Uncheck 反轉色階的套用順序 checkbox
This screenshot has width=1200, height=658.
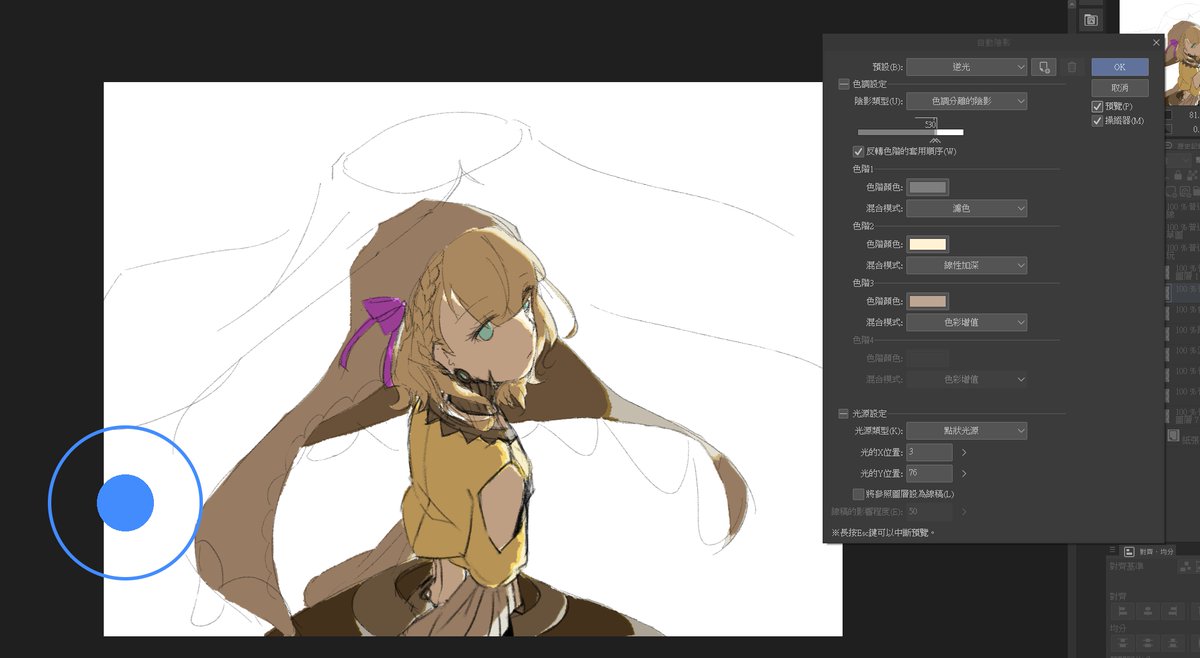coord(858,151)
